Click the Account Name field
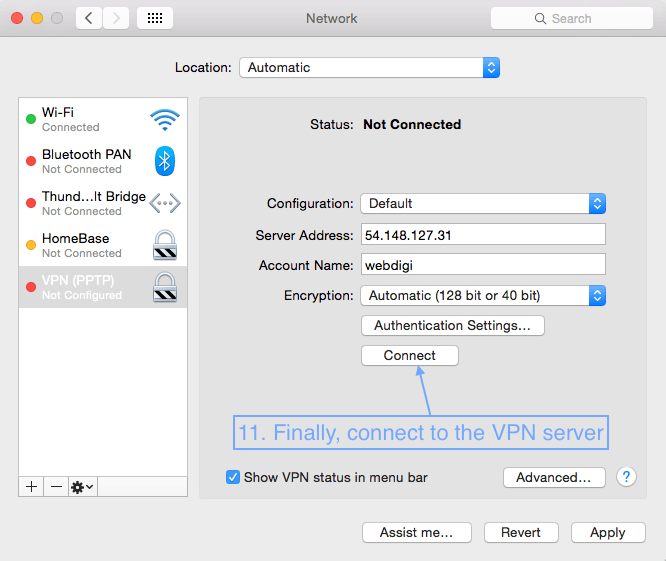Image resolution: width=666 pixels, height=561 pixels. coord(483,265)
